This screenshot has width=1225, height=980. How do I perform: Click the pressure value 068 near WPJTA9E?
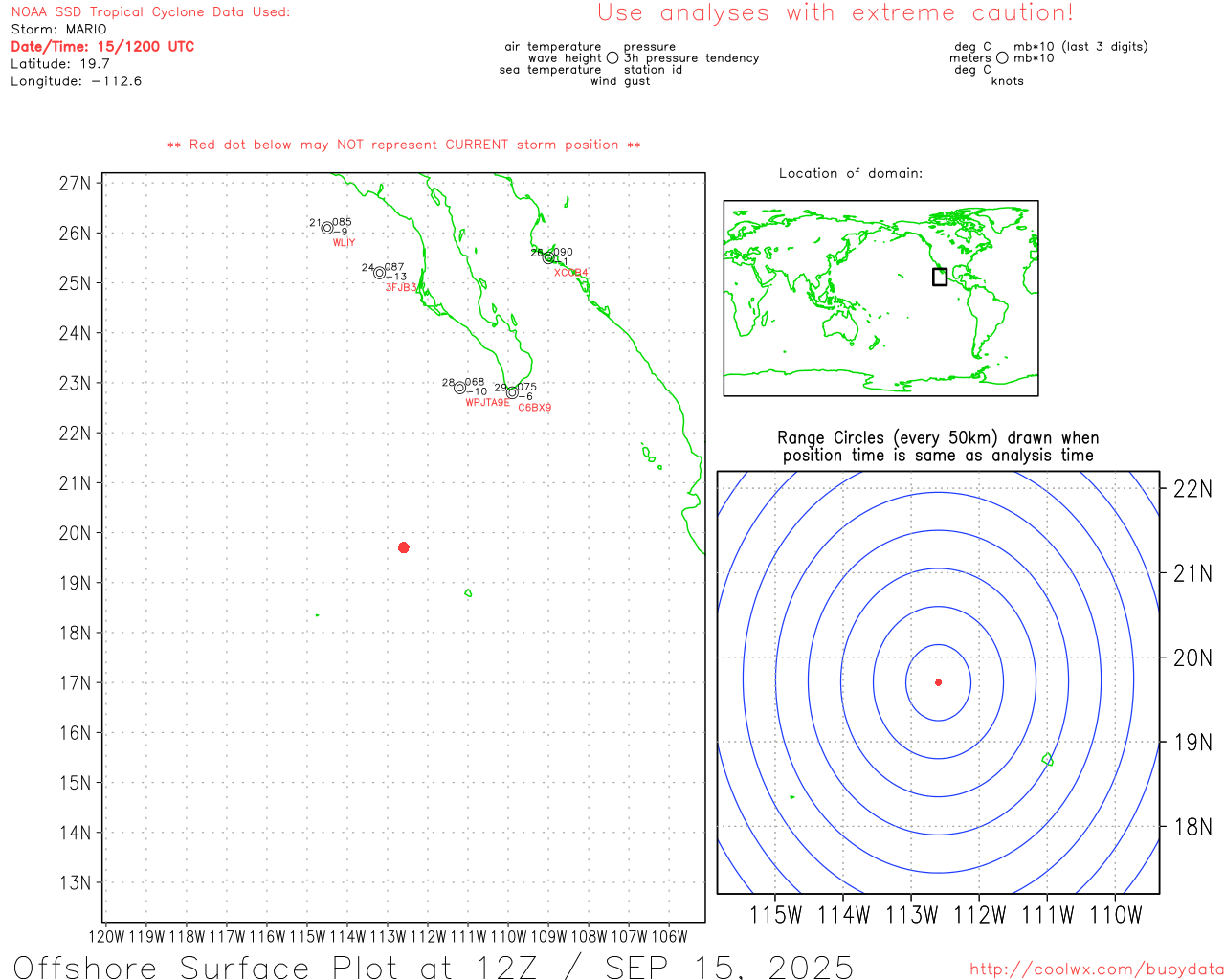click(x=475, y=382)
